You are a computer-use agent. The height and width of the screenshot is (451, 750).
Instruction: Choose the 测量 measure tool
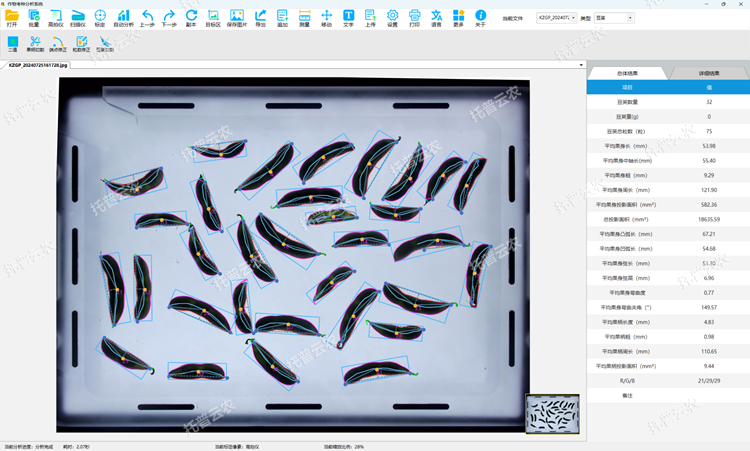pos(304,18)
